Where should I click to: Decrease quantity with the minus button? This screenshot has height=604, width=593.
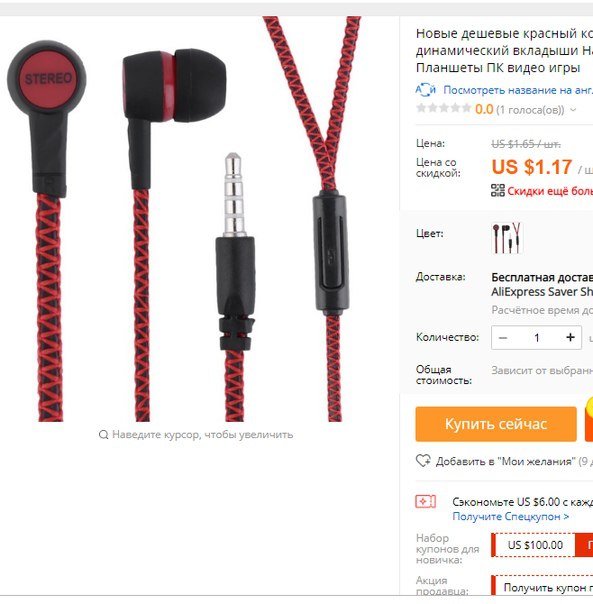point(503,338)
